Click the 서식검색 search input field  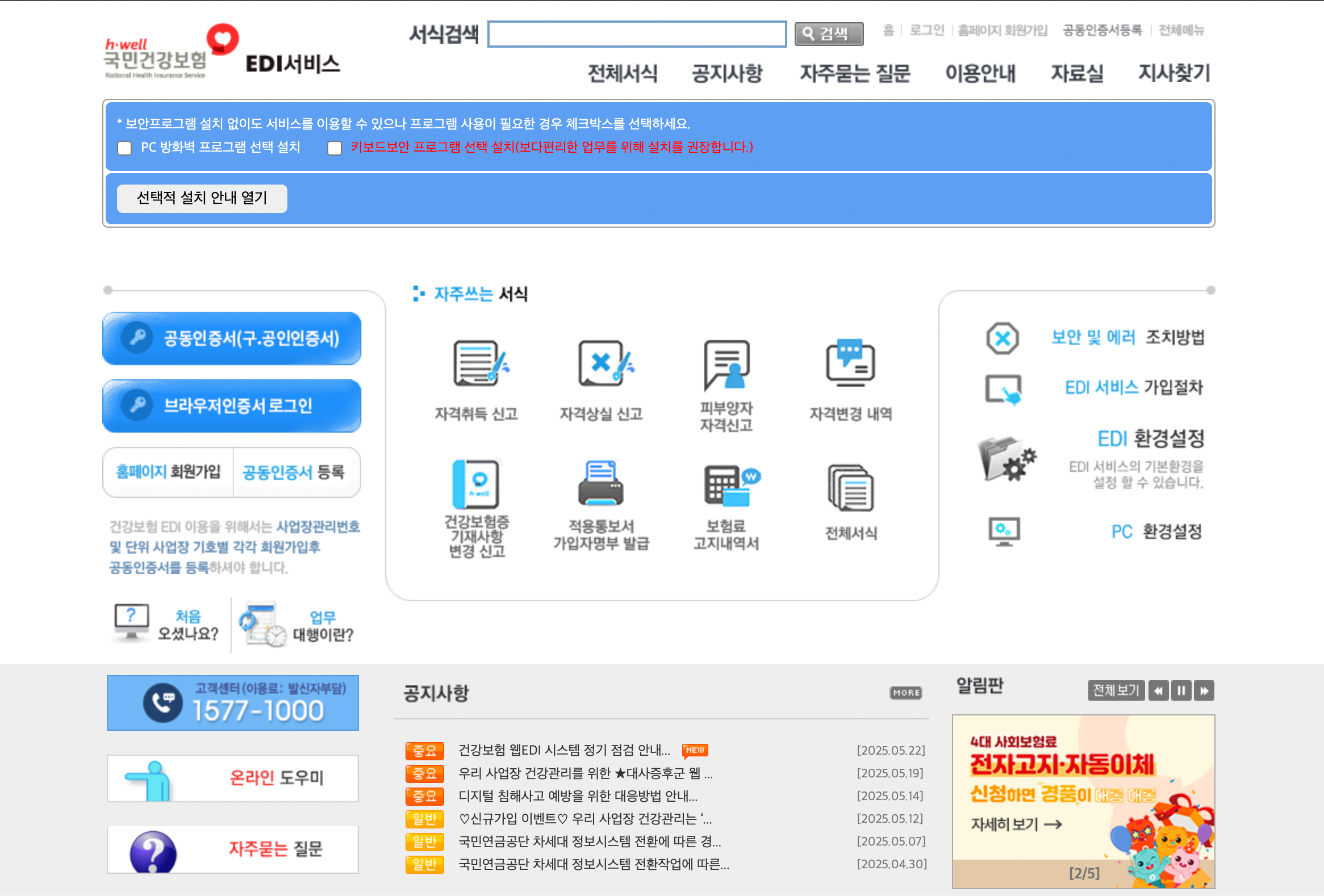636,34
